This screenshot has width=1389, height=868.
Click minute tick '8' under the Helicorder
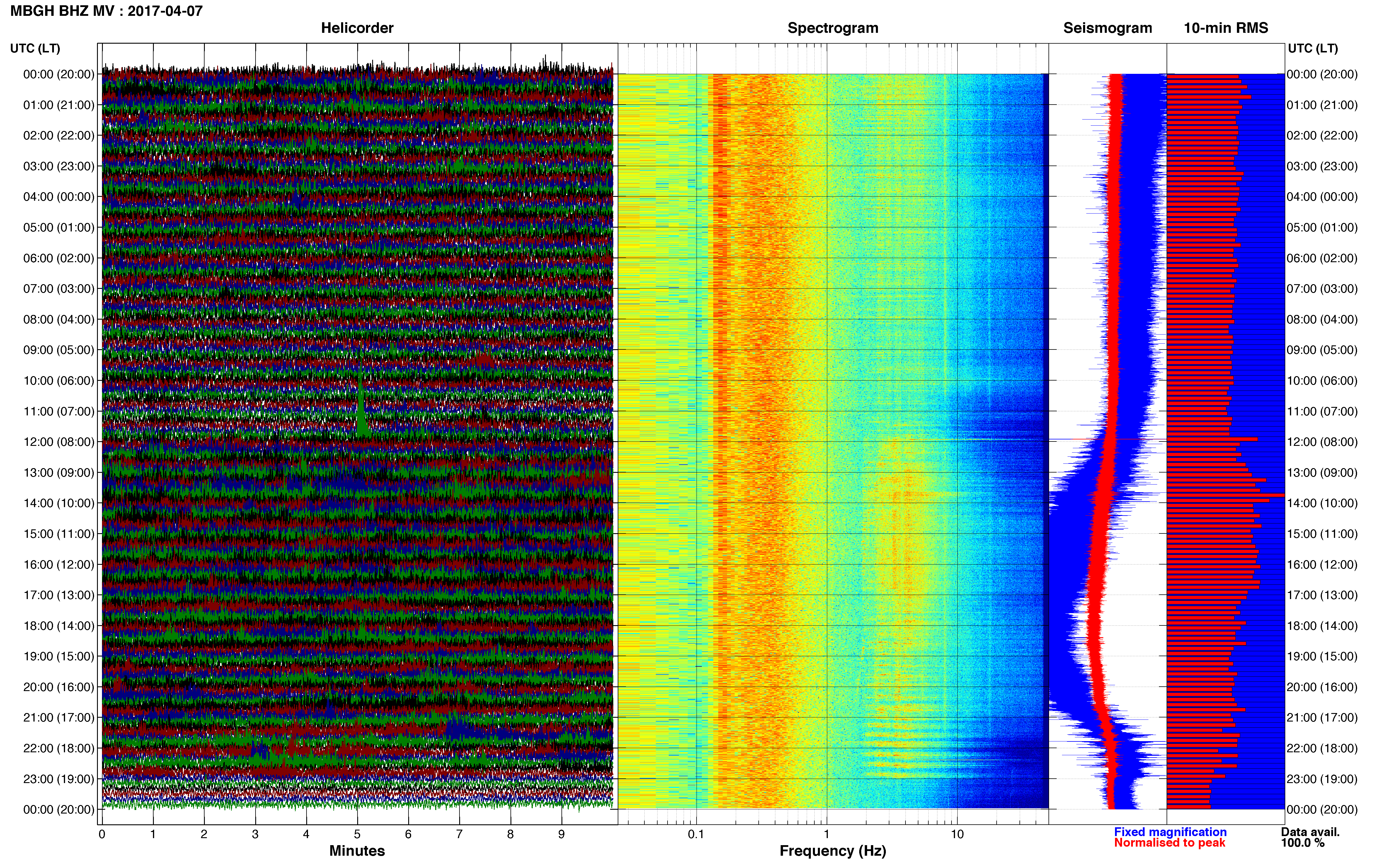(x=510, y=834)
